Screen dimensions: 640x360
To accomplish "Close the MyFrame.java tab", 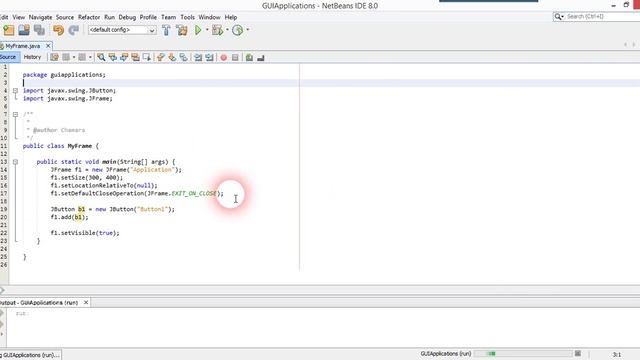I will pos(48,46).
